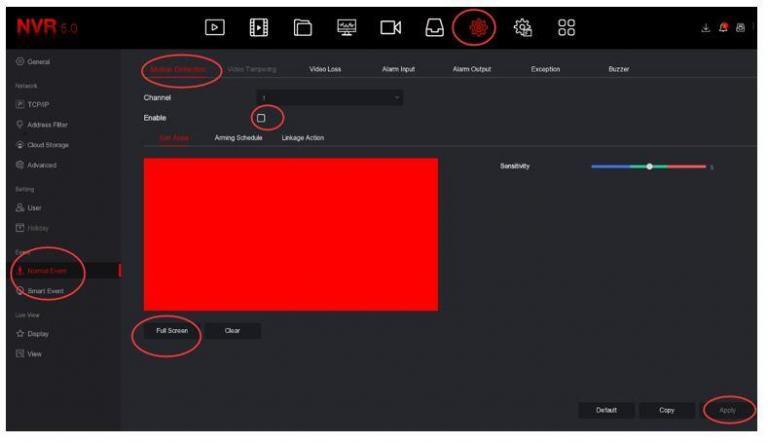Click the Full Screen button
768x443 pixels.
click(x=172, y=331)
